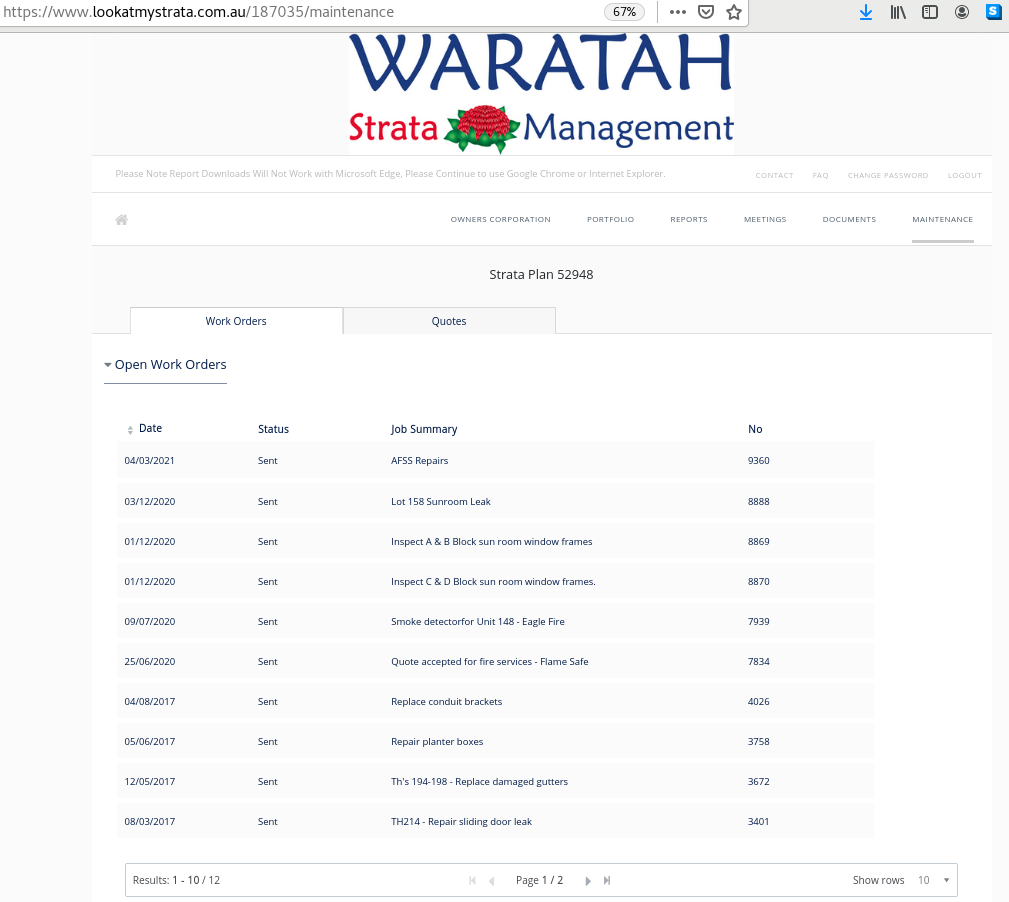1009x902 pixels.
Task: Go to next results page
Action: coord(588,881)
